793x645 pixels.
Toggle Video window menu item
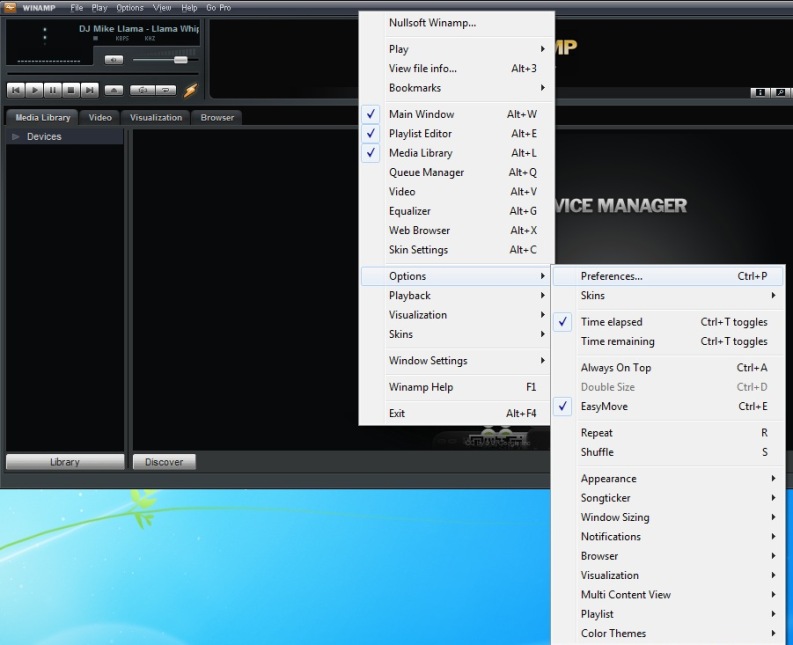coord(456,192)
